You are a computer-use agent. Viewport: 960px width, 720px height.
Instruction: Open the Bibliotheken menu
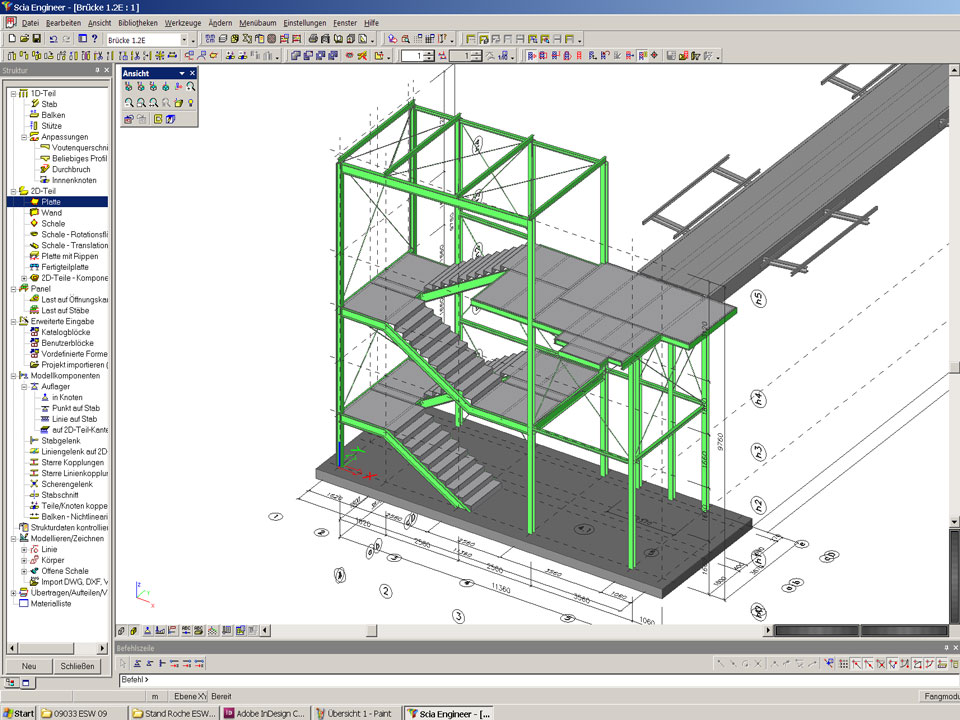click(x=137, y=22)
